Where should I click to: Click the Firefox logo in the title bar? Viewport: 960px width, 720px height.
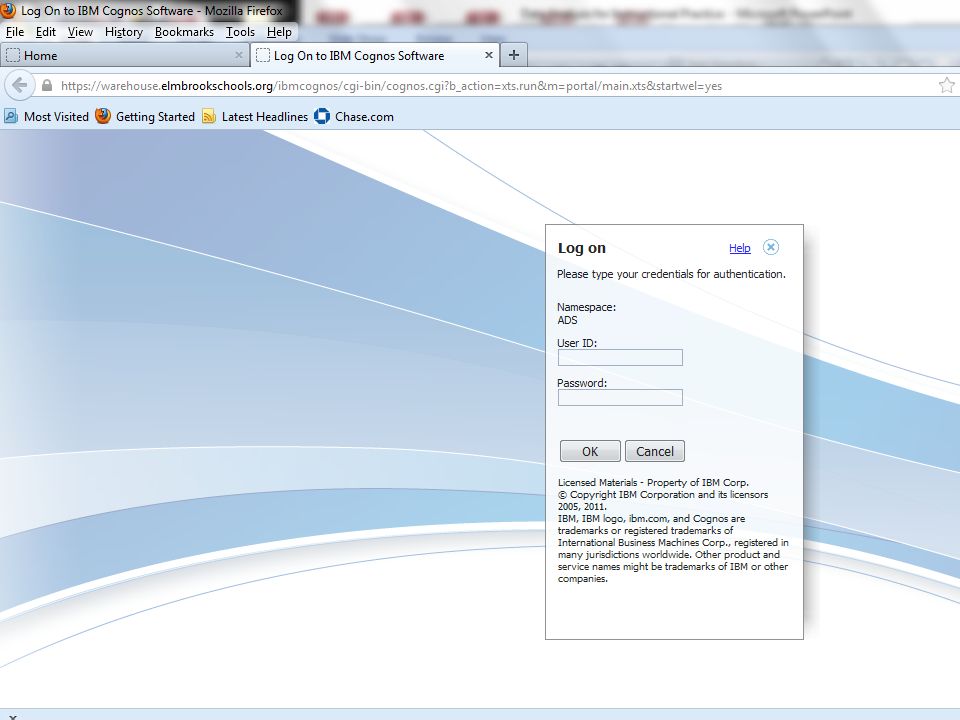click(8, 10)
